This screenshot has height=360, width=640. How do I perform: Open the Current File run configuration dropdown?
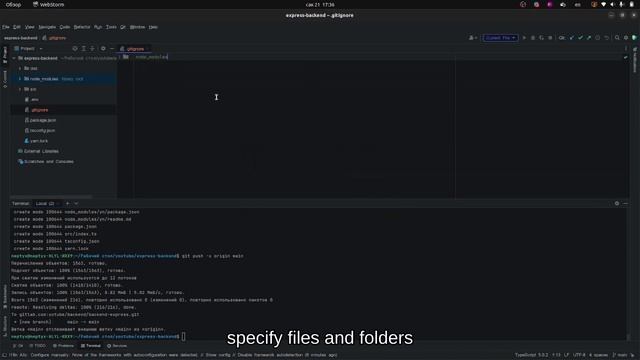click(x=500, y=38)
